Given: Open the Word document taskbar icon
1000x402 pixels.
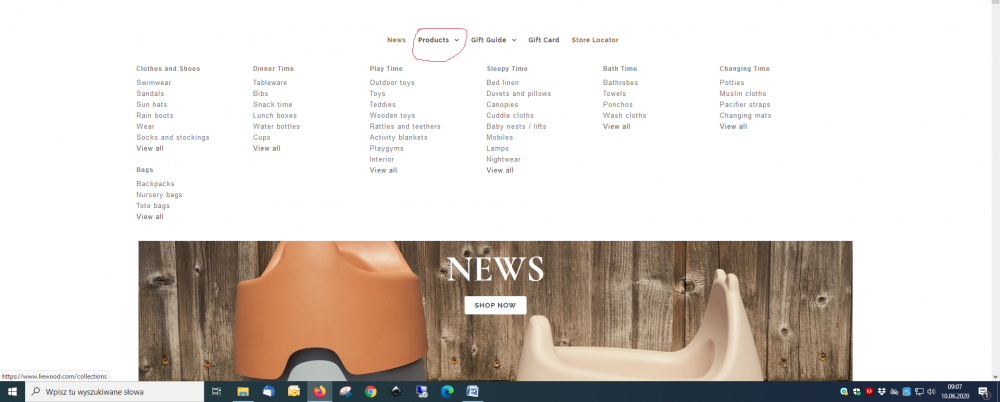Looking at the screenshot, I should click(473, 392).
